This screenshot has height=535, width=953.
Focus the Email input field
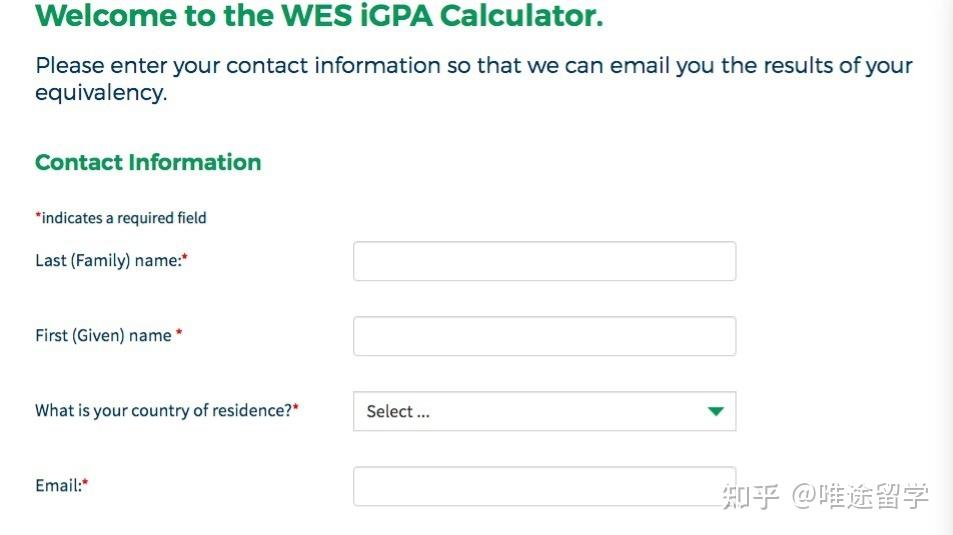544,486
